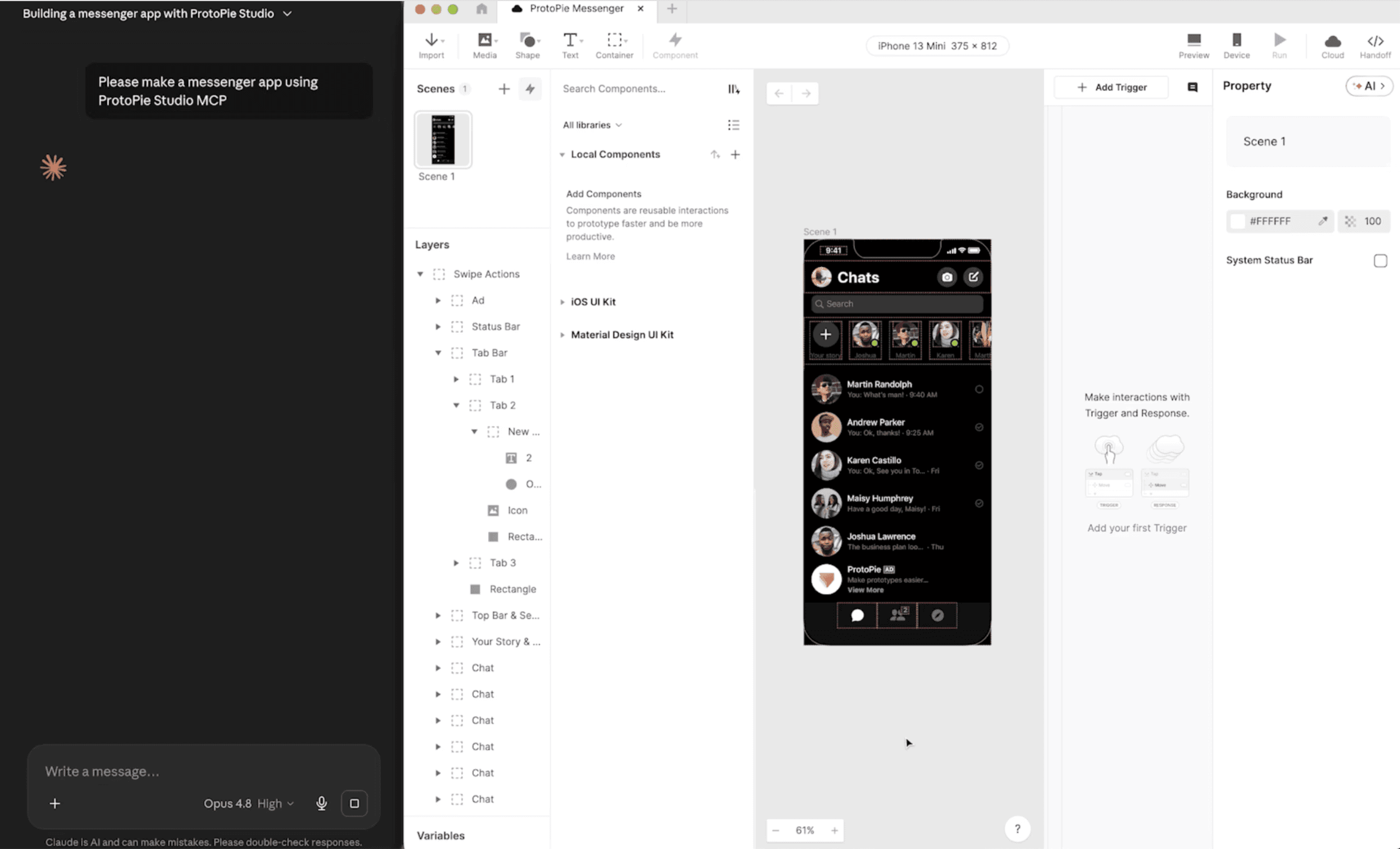Screen dimensions: 1400x849
Task: Click the Add Trigger button
Action: click(x=1111, y=87)
